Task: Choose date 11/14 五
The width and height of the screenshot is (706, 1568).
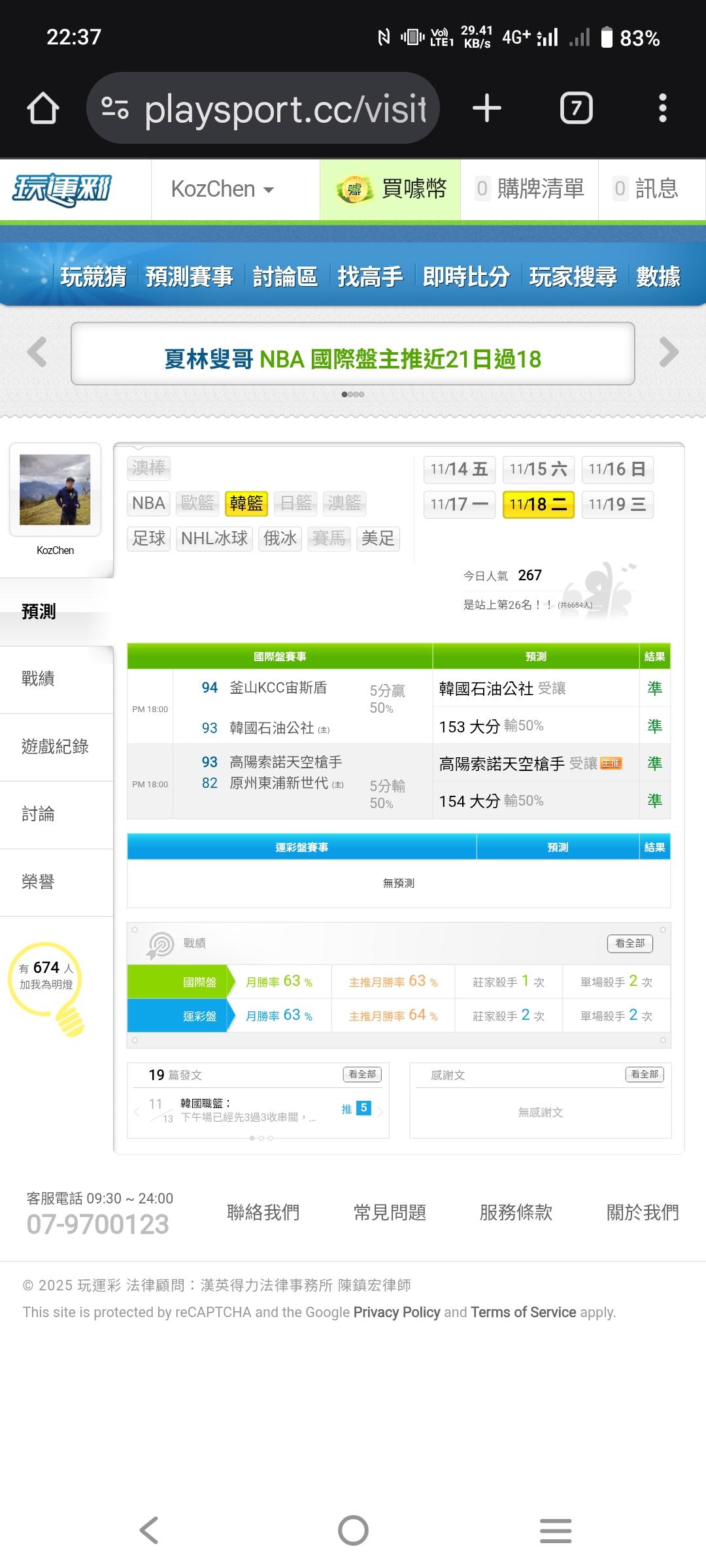Action: [x=460, y=469]
